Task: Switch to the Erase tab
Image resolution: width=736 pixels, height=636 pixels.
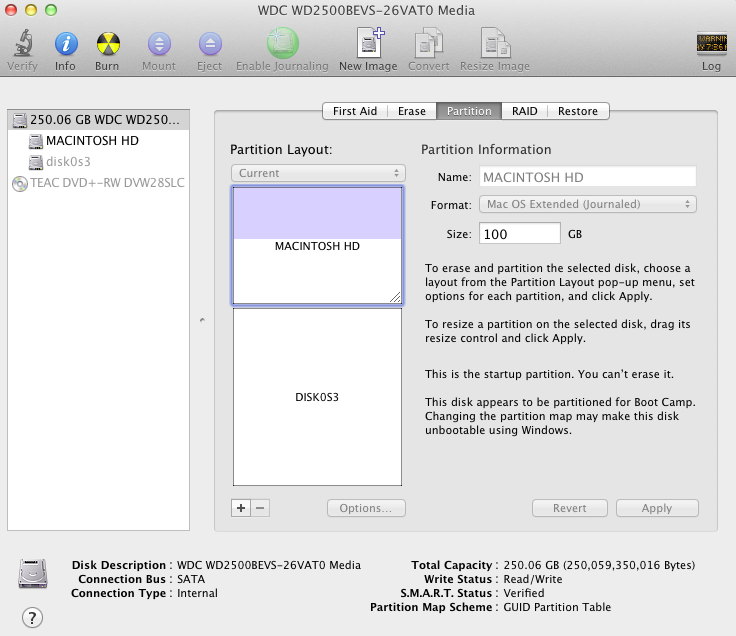Action: (411, 111)
